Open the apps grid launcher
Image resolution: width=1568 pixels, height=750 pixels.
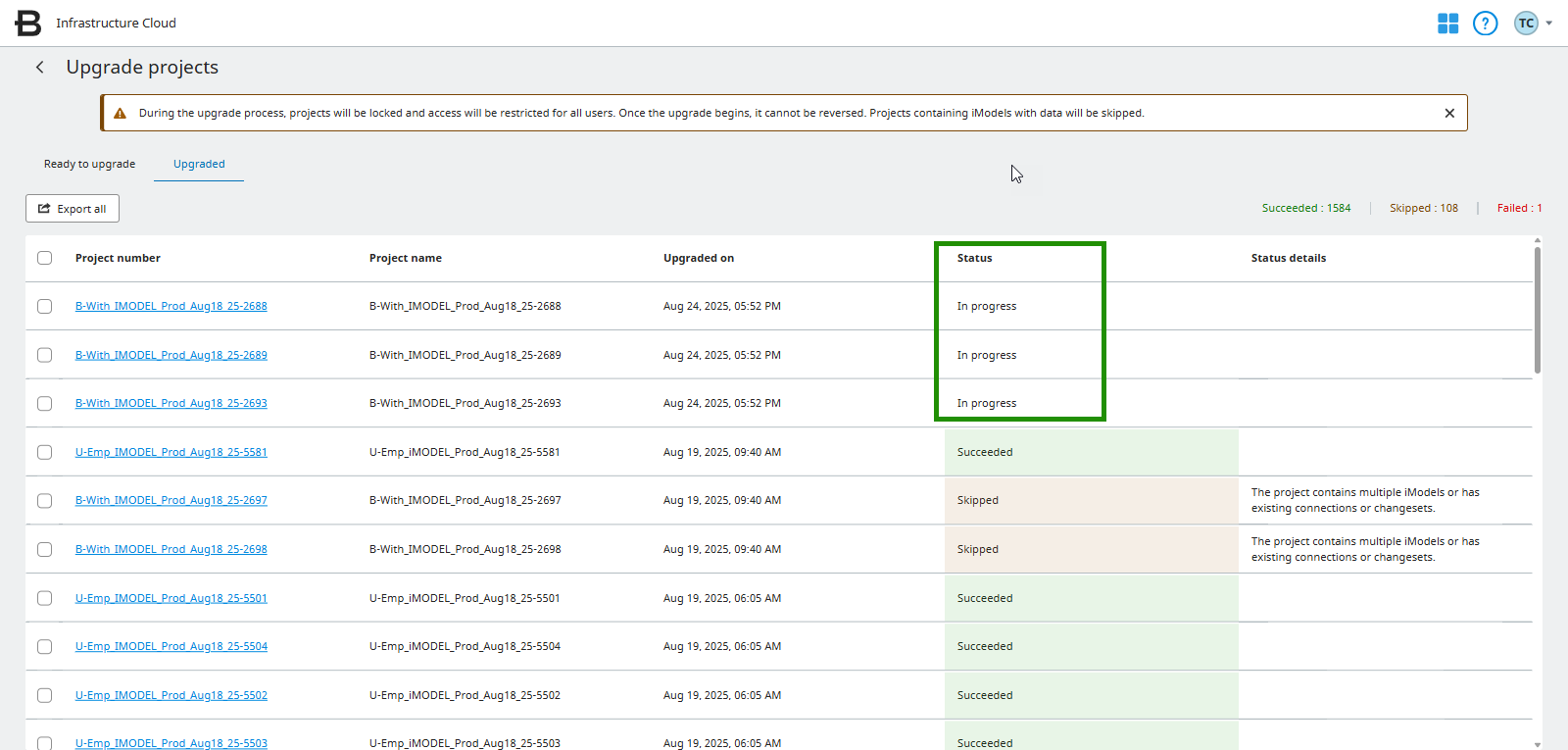click(1447, 24)
